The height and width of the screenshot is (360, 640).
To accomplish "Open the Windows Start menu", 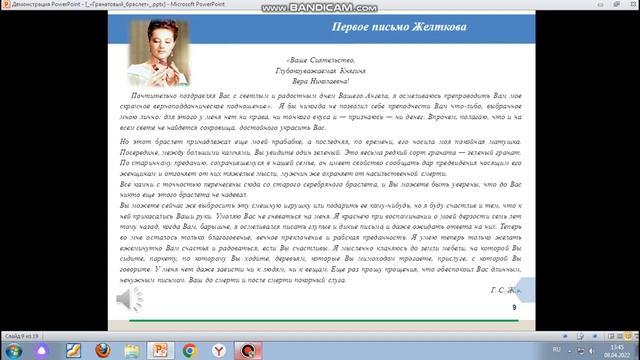I will (x=13, y=351).
